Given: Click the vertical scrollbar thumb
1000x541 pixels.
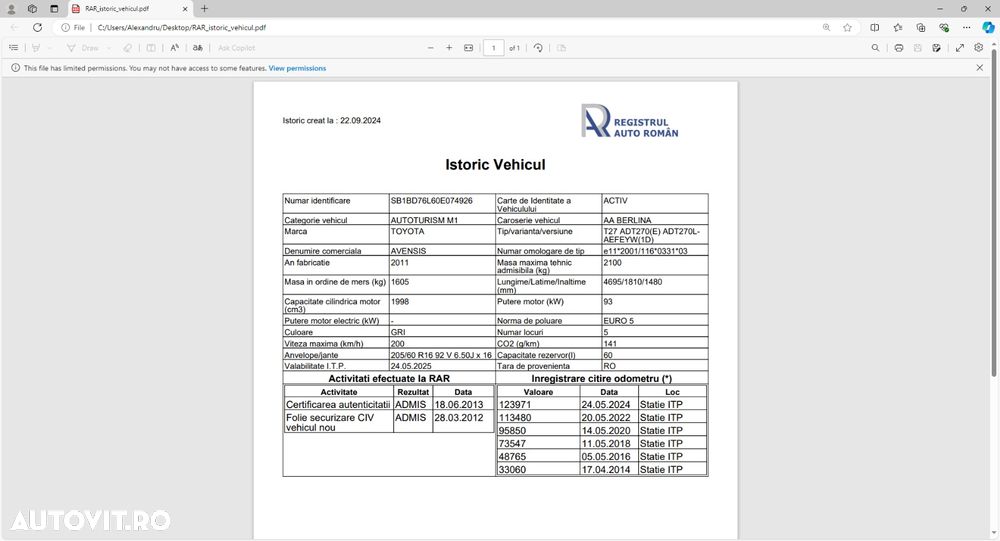Looking at the screenshot, I should (994, 211).
